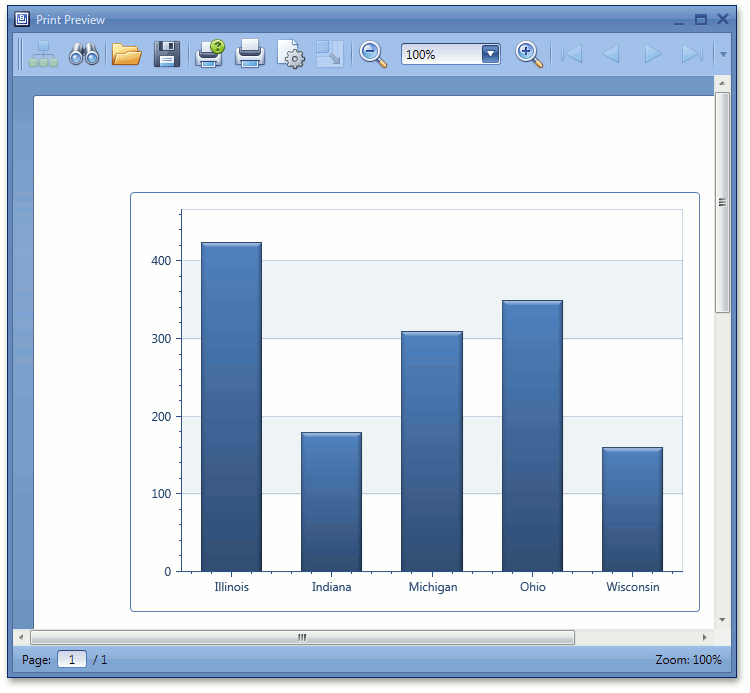750x693 pixels.
Task: Click the Michigan bar in the chart
Action: click(432, 451)
